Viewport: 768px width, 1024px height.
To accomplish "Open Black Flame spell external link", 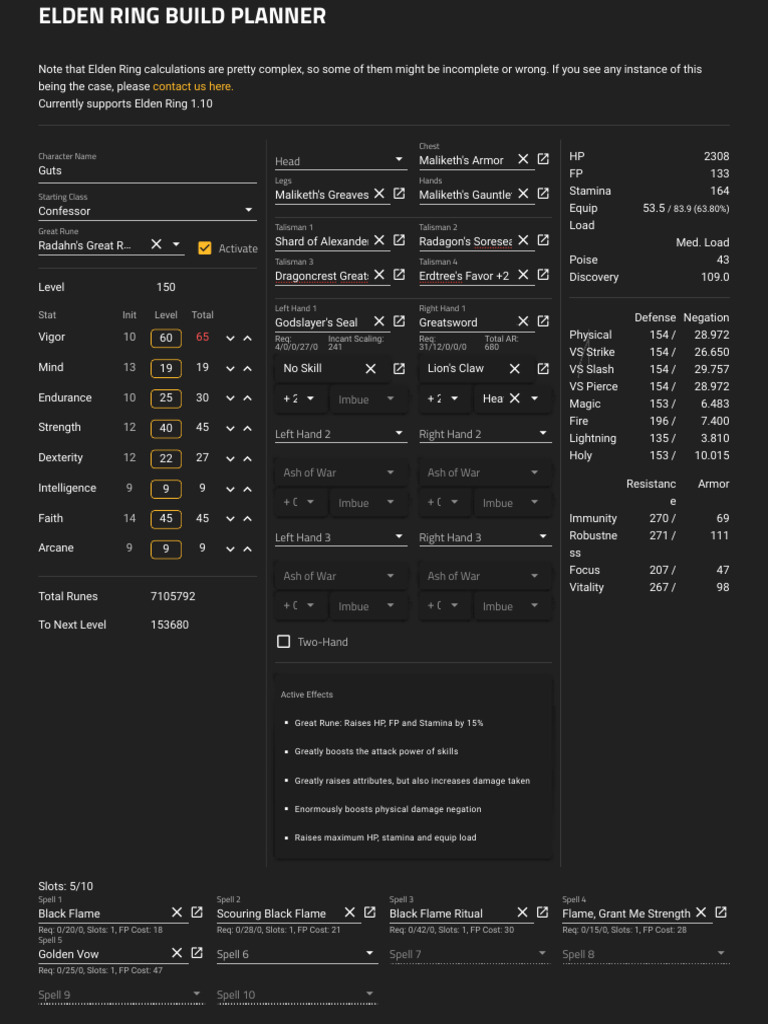I will click(x=197, y=912).
